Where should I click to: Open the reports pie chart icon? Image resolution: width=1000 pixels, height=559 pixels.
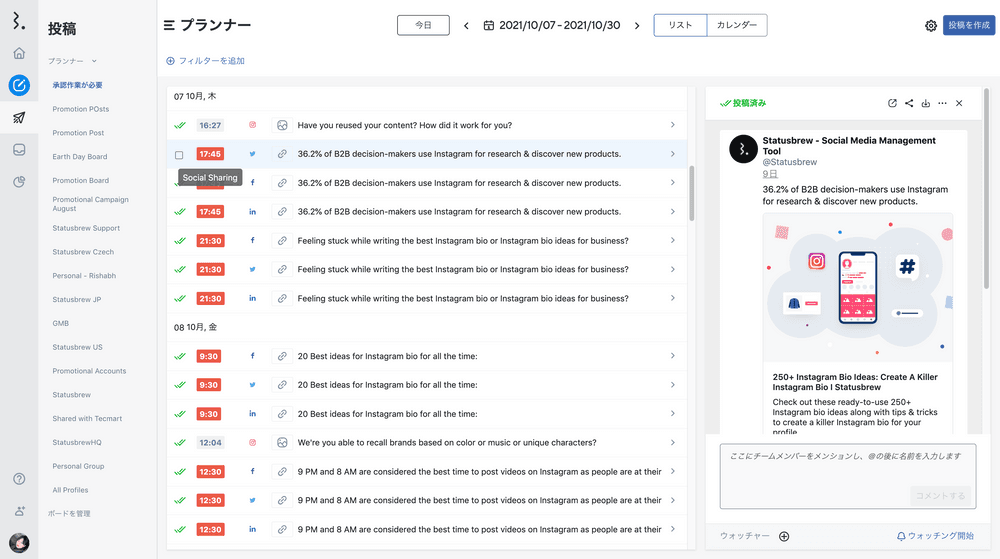pyautogui.click(x=19, y=182)
